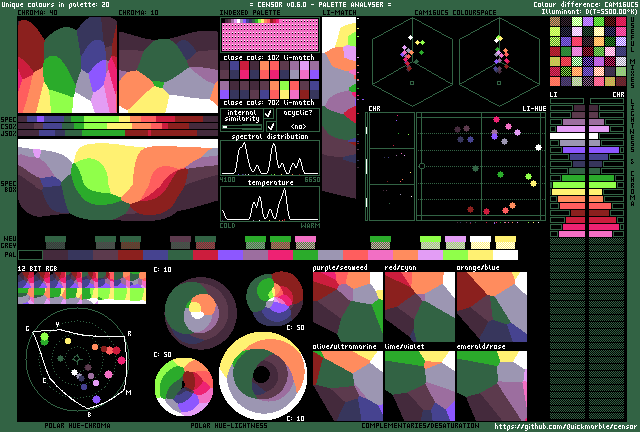Click the white dot in LI-HUE plot

click(538, 147)
